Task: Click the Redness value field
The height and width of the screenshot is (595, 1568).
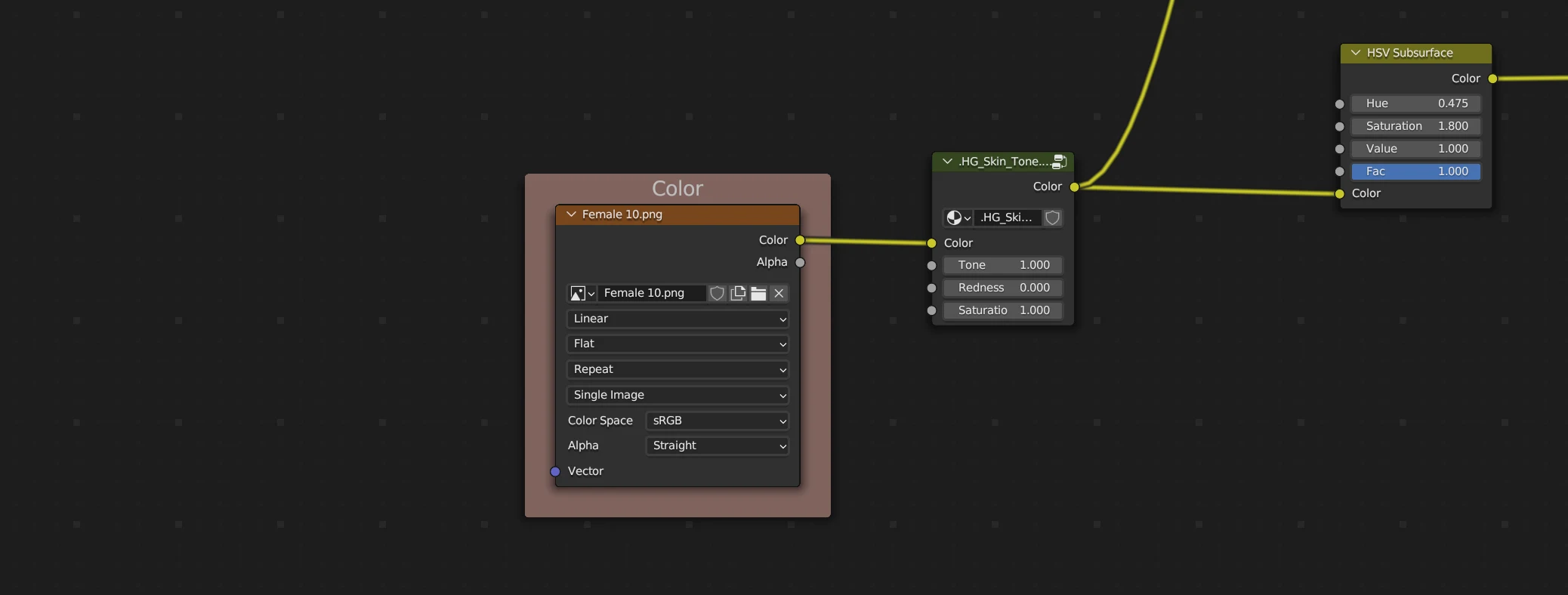Action: click(1003, 288)
